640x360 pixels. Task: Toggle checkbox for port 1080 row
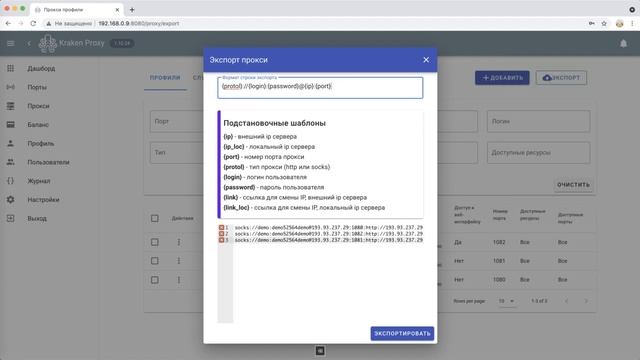pos(155,280)
